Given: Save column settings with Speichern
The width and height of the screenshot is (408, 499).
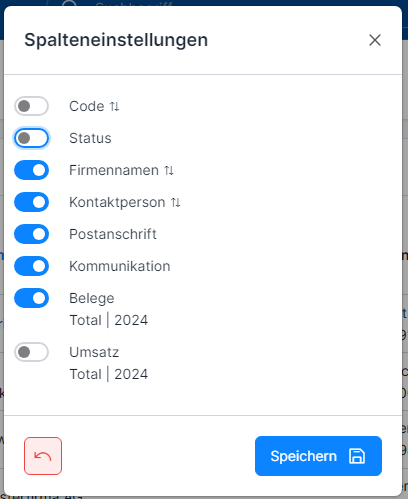Looking at the screenshot, I should coord(318,456).
